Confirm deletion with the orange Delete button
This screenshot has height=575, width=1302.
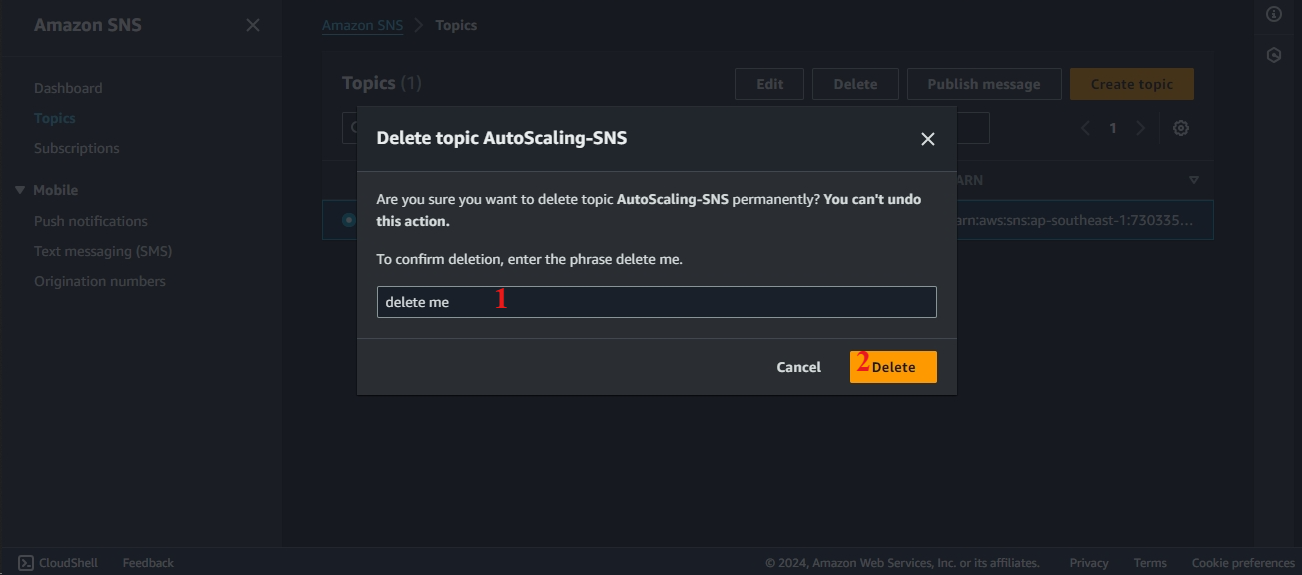(x=893, y=367)
